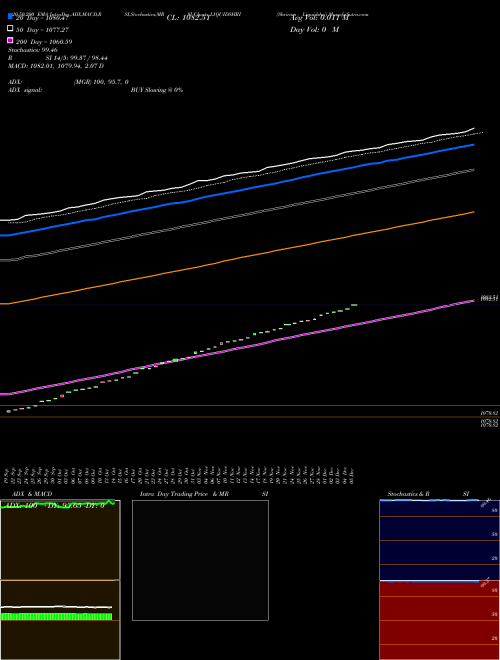The image size is (500, 660).
Task: Click the first green candle near the bottom left
Action: pyautogui.click(x=9, y=411)
